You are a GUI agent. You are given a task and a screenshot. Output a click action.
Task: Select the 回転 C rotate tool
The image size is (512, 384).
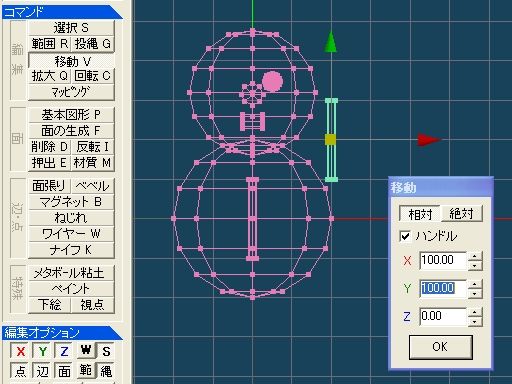(x=93, y=76)
